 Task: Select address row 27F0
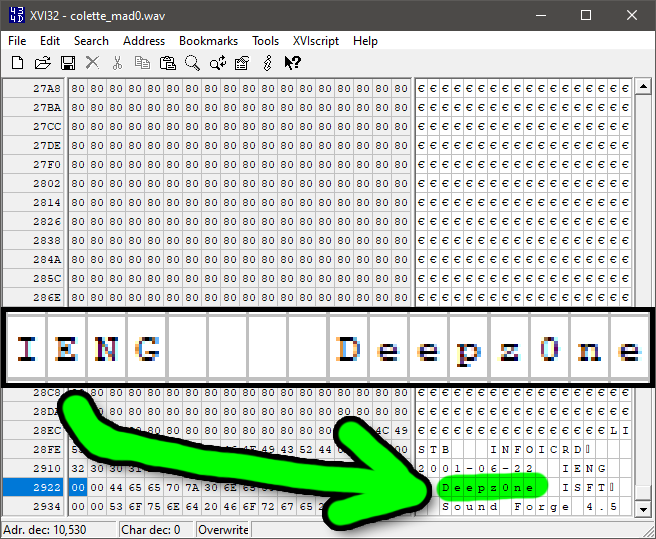(33, 164)
